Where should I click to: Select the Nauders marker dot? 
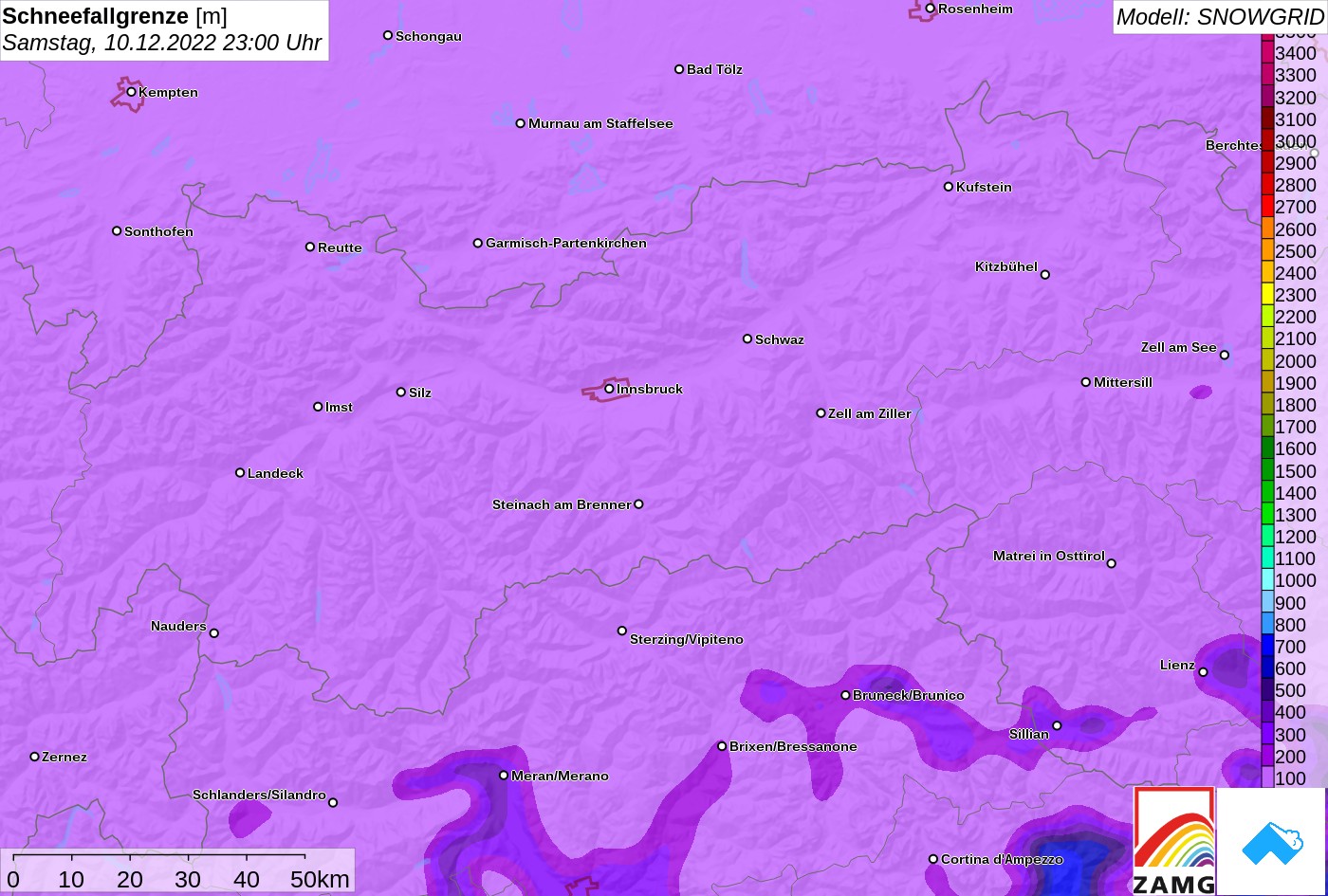[x=213, y=633]
